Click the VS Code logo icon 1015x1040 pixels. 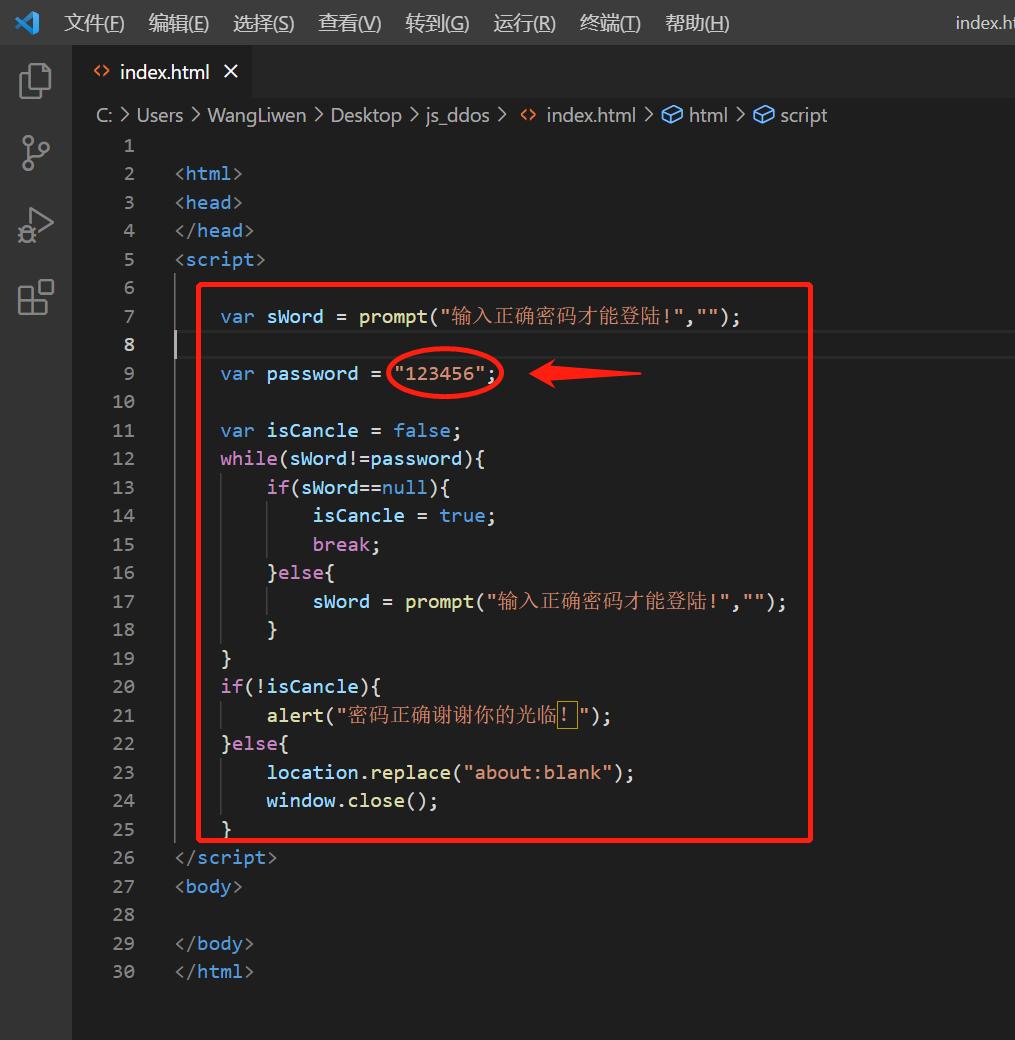click(x=27, y=22)
